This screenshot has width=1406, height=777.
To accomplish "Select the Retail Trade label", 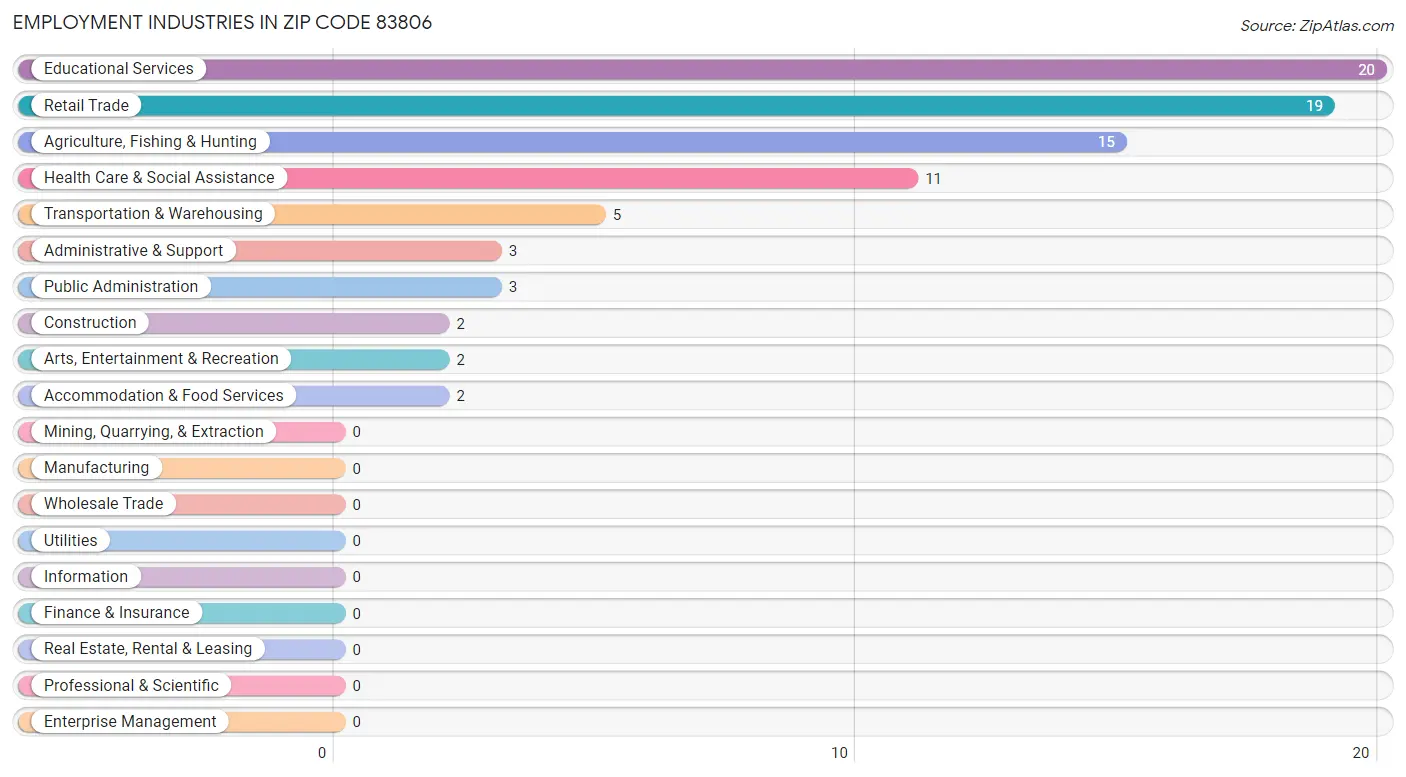I will tap(86, 105).
